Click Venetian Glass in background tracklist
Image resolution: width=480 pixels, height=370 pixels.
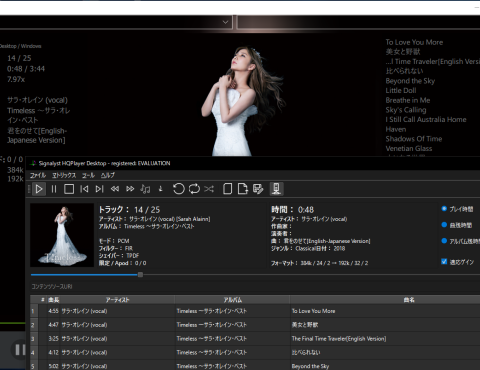pos(409,148)
